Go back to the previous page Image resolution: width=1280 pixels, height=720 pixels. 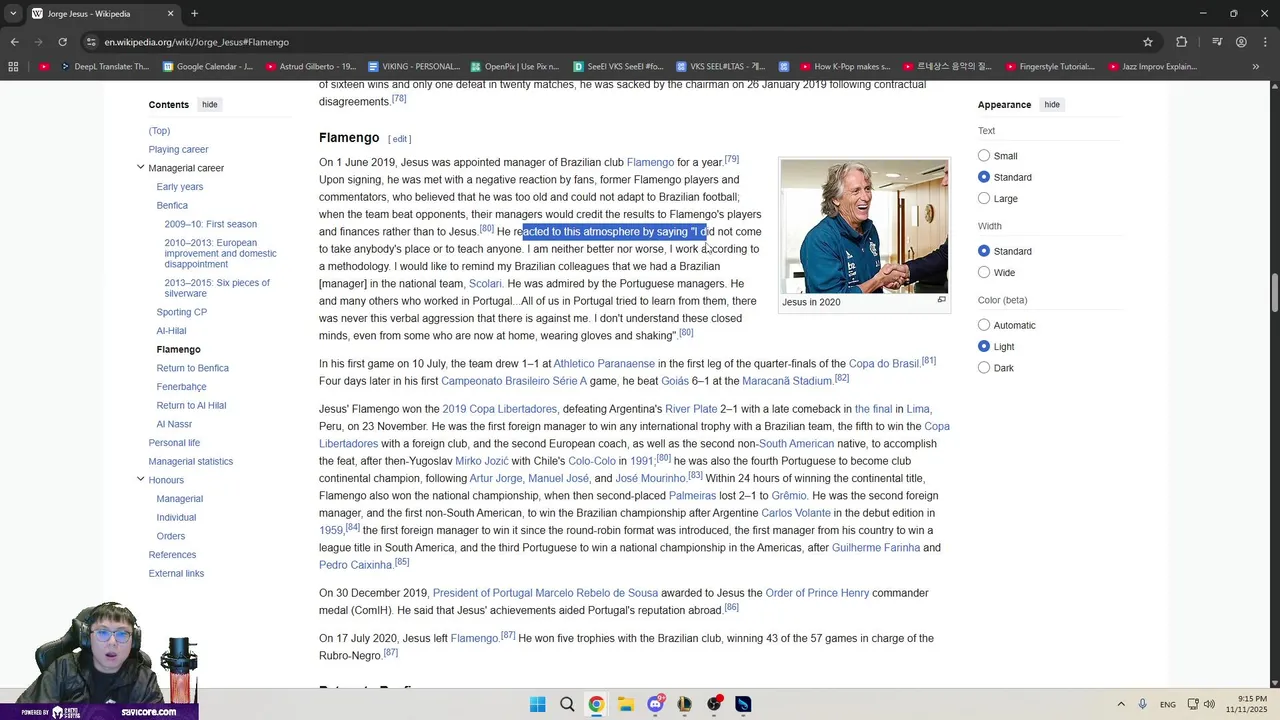[14, 42]
